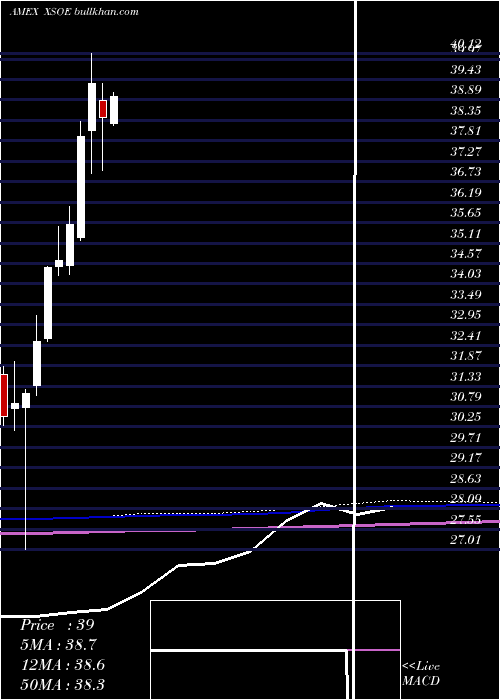Click the 27.01 price axis label
This screenshot has height=700, width=500.
coord(466,540)
